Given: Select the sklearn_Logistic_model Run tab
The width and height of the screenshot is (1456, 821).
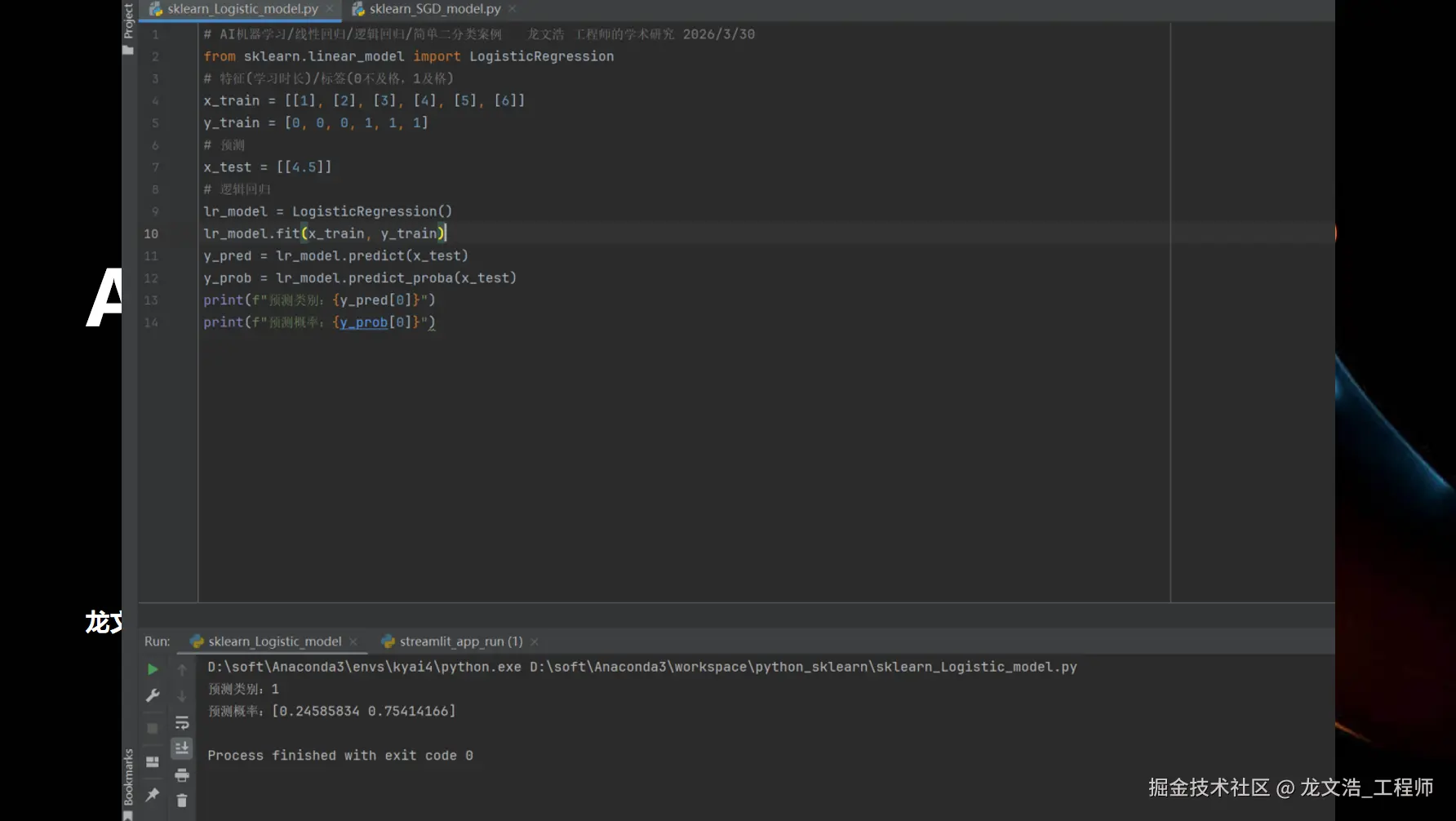Looking at the screenshot, I should 274,641.
